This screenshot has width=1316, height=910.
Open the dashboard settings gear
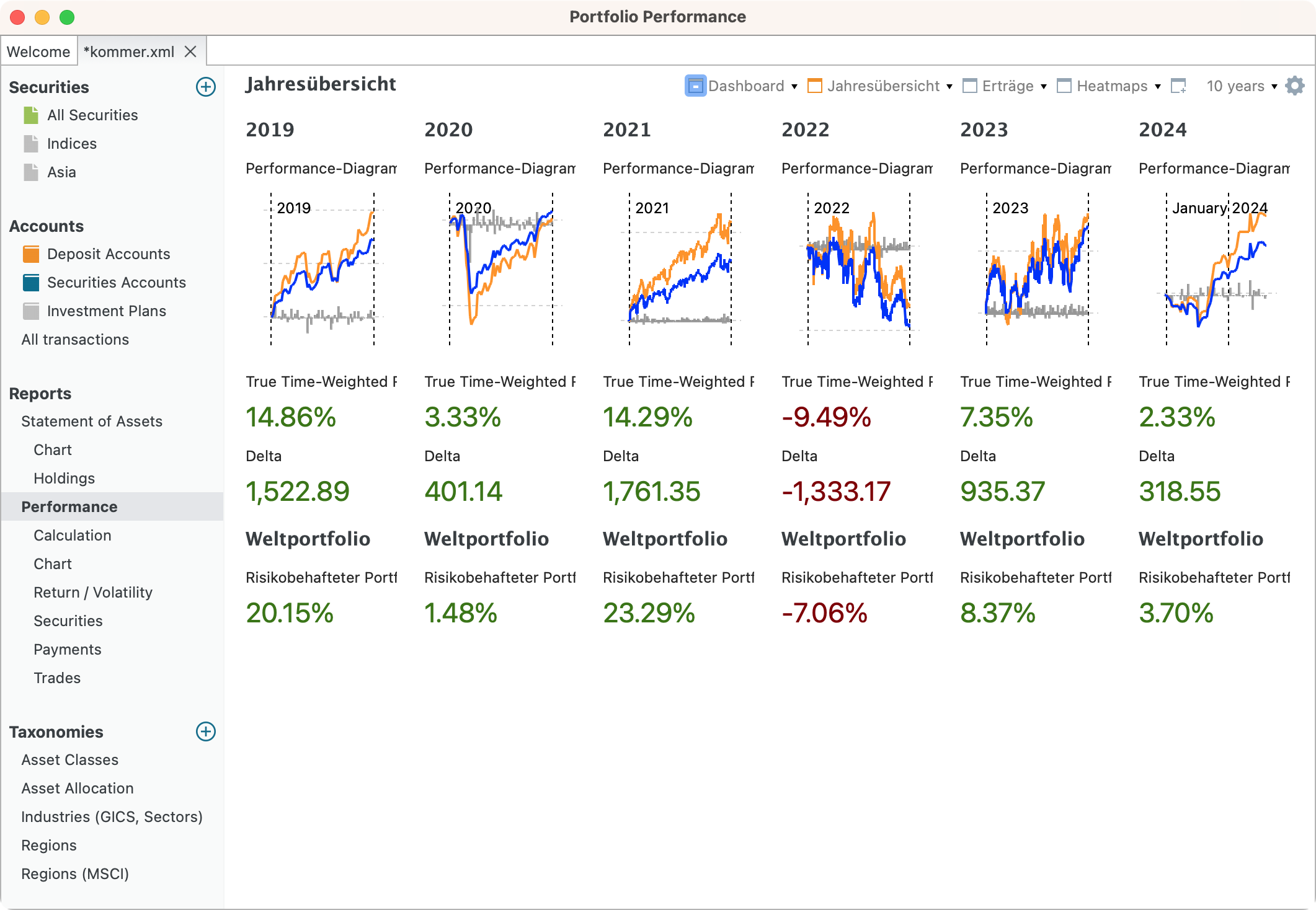[x=1295, y=86]
